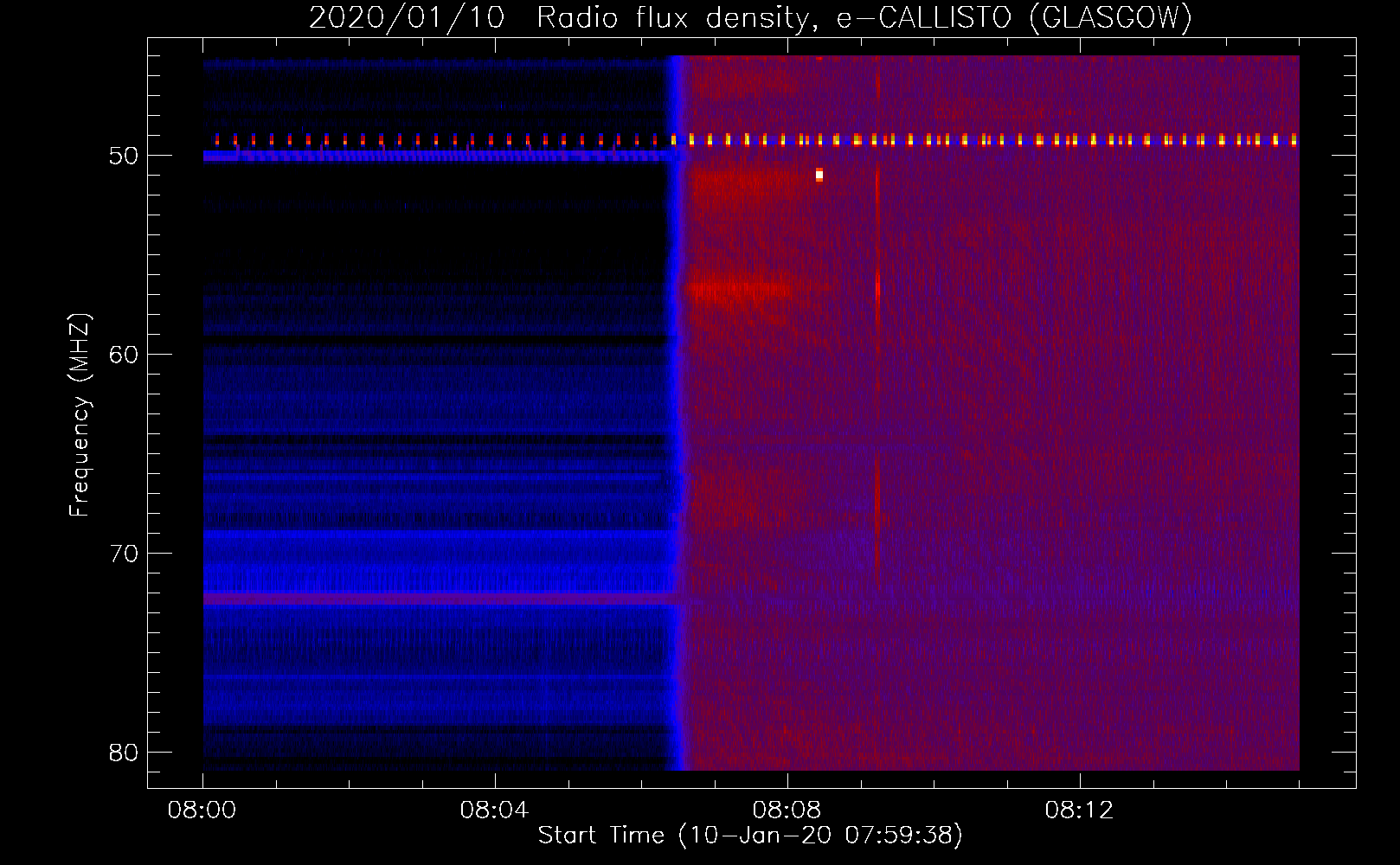This screenshot has width=1400, height=865.
Task: Click the purple horizontal band near 72 MHz
Action: [x=439, y=598]
